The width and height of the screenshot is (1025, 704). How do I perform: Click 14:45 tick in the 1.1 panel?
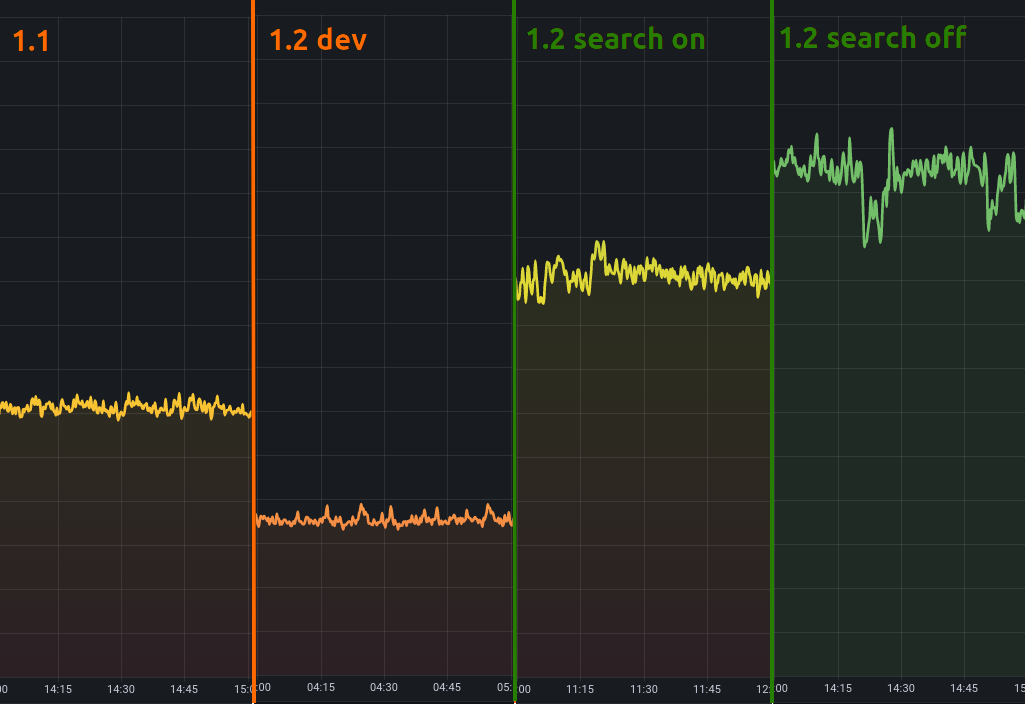pyautogui.click(x=184, y=689)
